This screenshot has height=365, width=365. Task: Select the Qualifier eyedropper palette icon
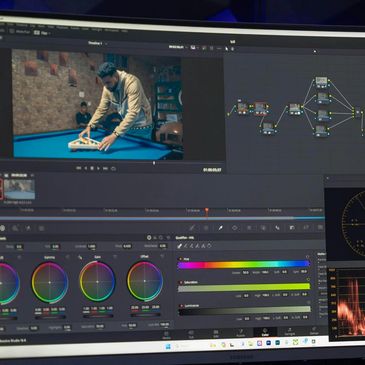pyautogui.click(x=220, y=228)
